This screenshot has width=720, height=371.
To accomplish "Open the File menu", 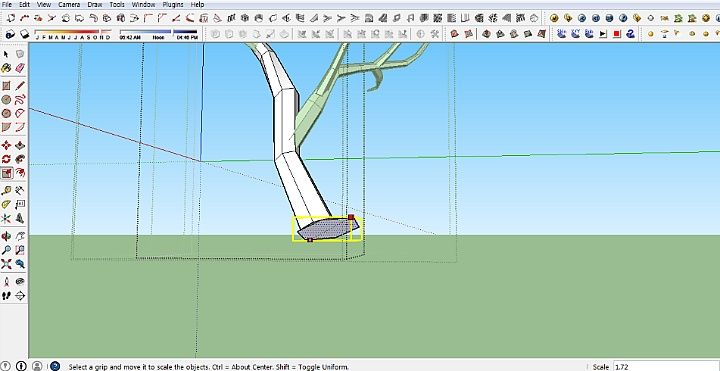I will click(7, 5).
